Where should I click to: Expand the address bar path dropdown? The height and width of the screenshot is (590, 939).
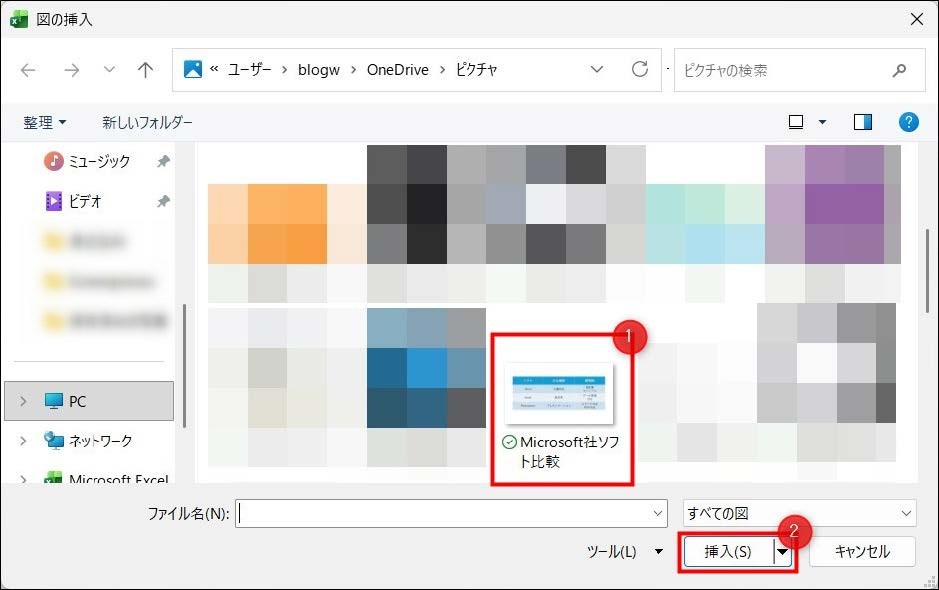point(597,70)
